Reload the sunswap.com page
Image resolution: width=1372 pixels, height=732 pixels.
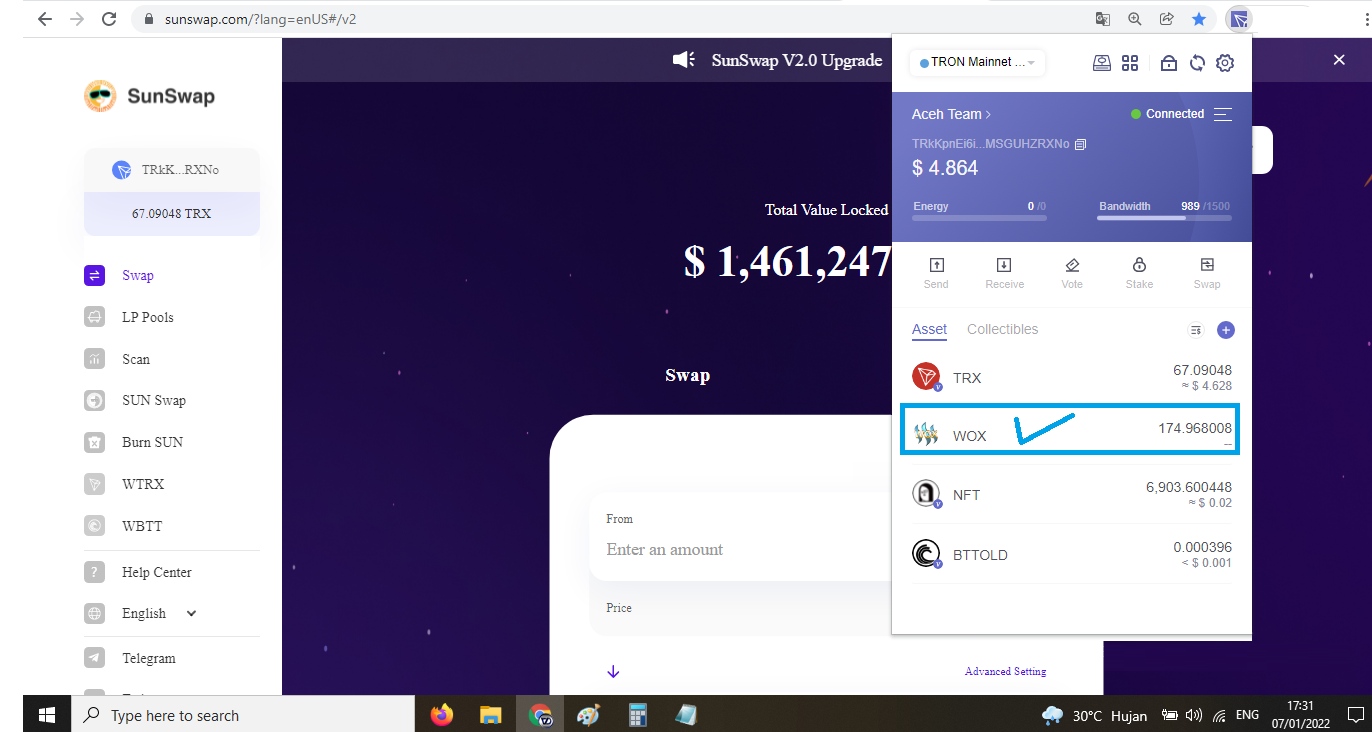[109, 19]
